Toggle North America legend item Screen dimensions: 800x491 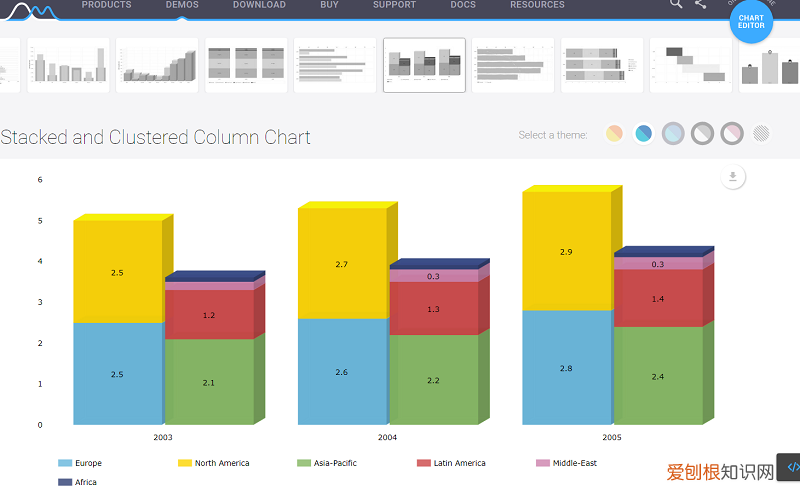213,463
